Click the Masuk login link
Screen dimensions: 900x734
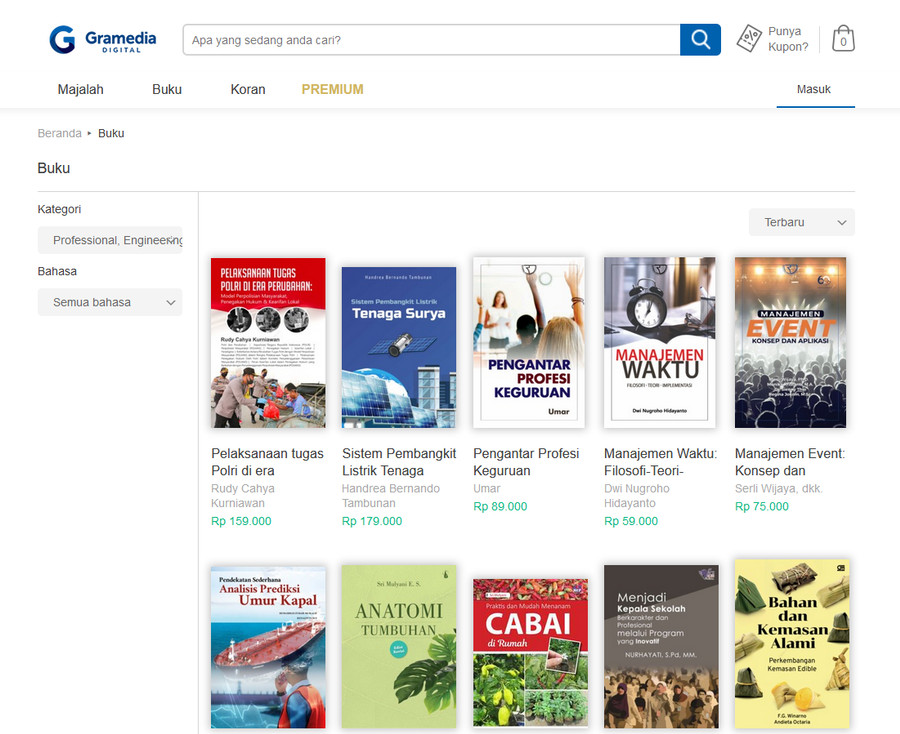[x=814, y=89]
